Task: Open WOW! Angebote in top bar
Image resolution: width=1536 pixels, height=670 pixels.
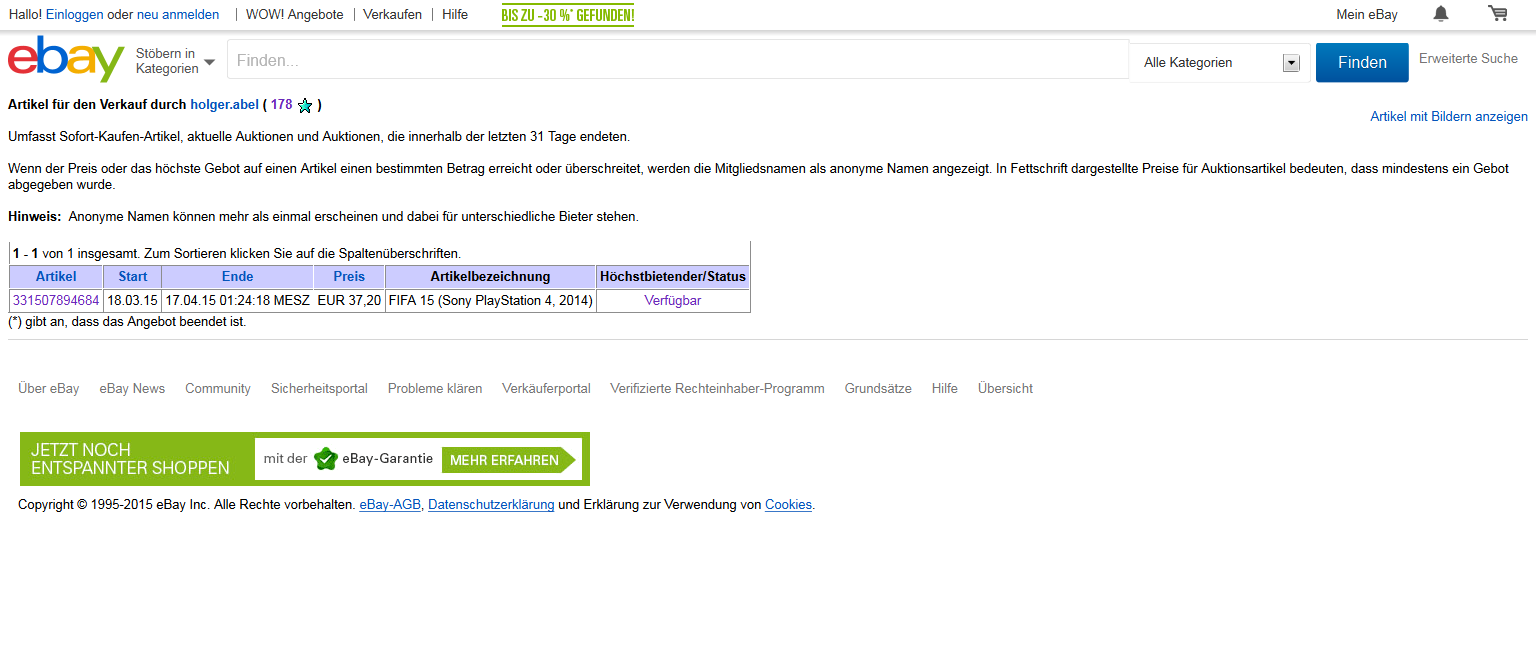Action: pyautogui.click(x=294, y=15)
